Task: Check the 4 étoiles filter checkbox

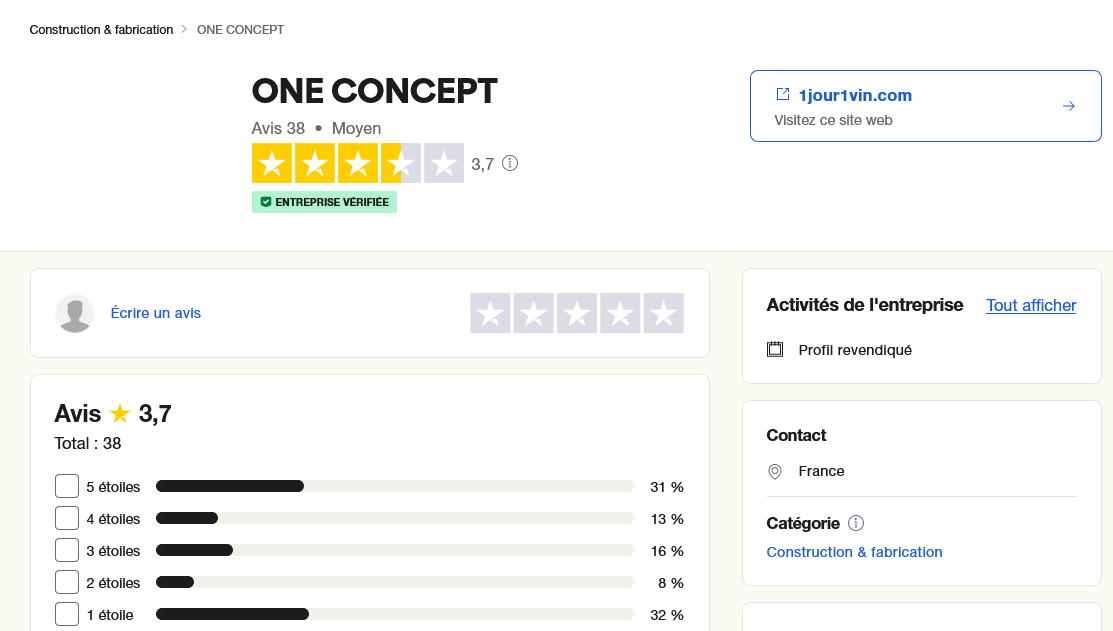Action: pyautogui.click(x=67, y=519)
